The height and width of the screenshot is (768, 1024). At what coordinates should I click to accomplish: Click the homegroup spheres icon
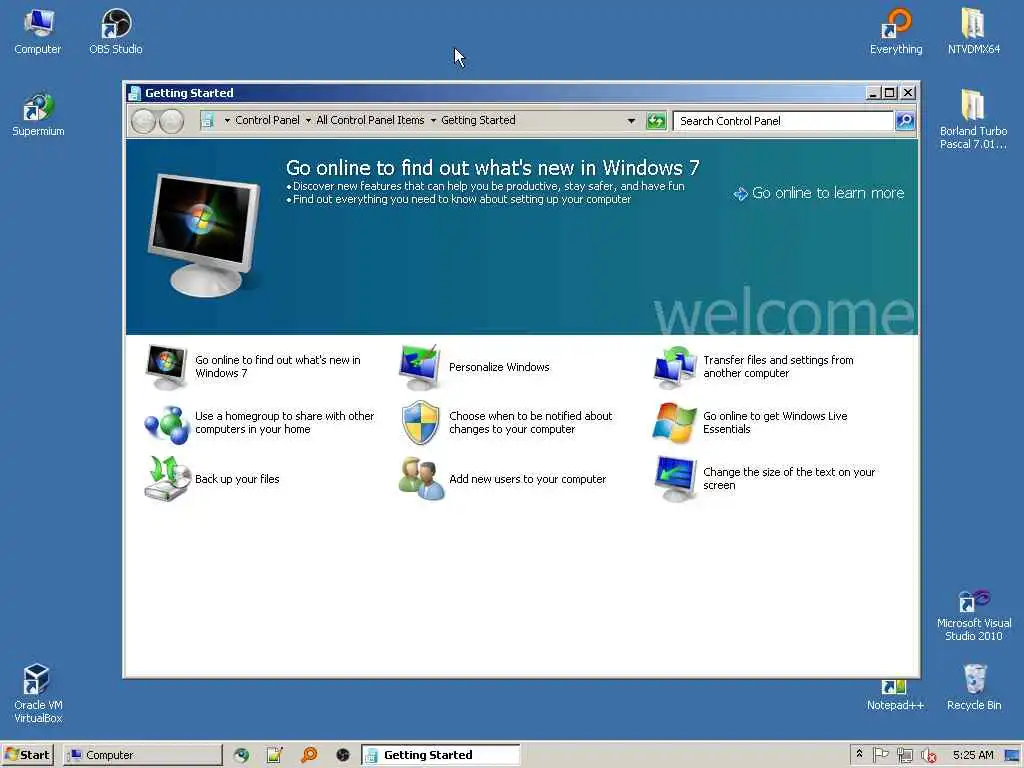pyautogui.click(x=166, y=423)
